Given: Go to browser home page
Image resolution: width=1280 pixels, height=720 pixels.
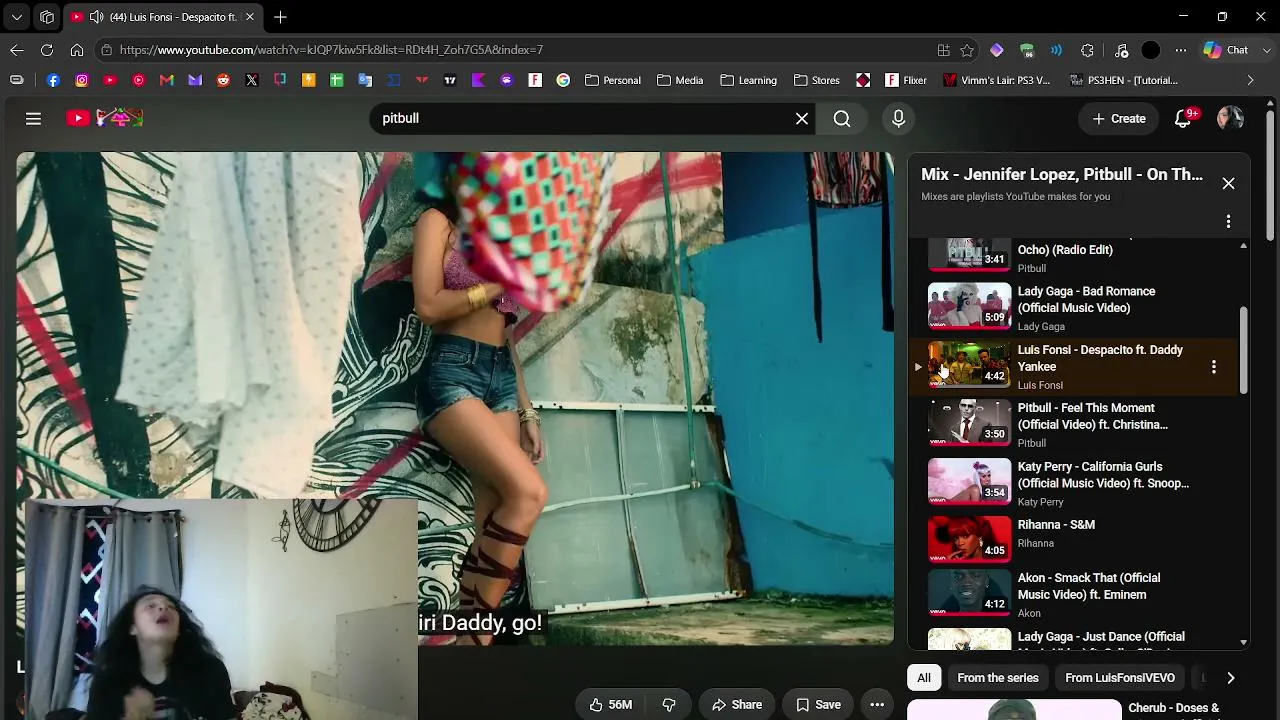Looking at the screenshot, I should point(77,50).
